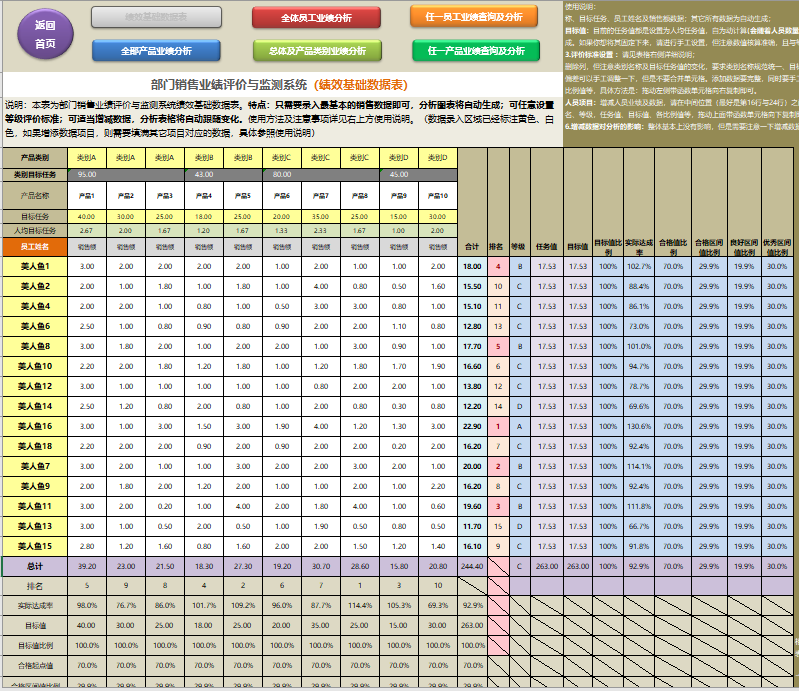Image resolution: width=799 pixels, height=691 pixels.
Task: Select employee name cell 美人鱼13
Action: [x=35, y=526]
